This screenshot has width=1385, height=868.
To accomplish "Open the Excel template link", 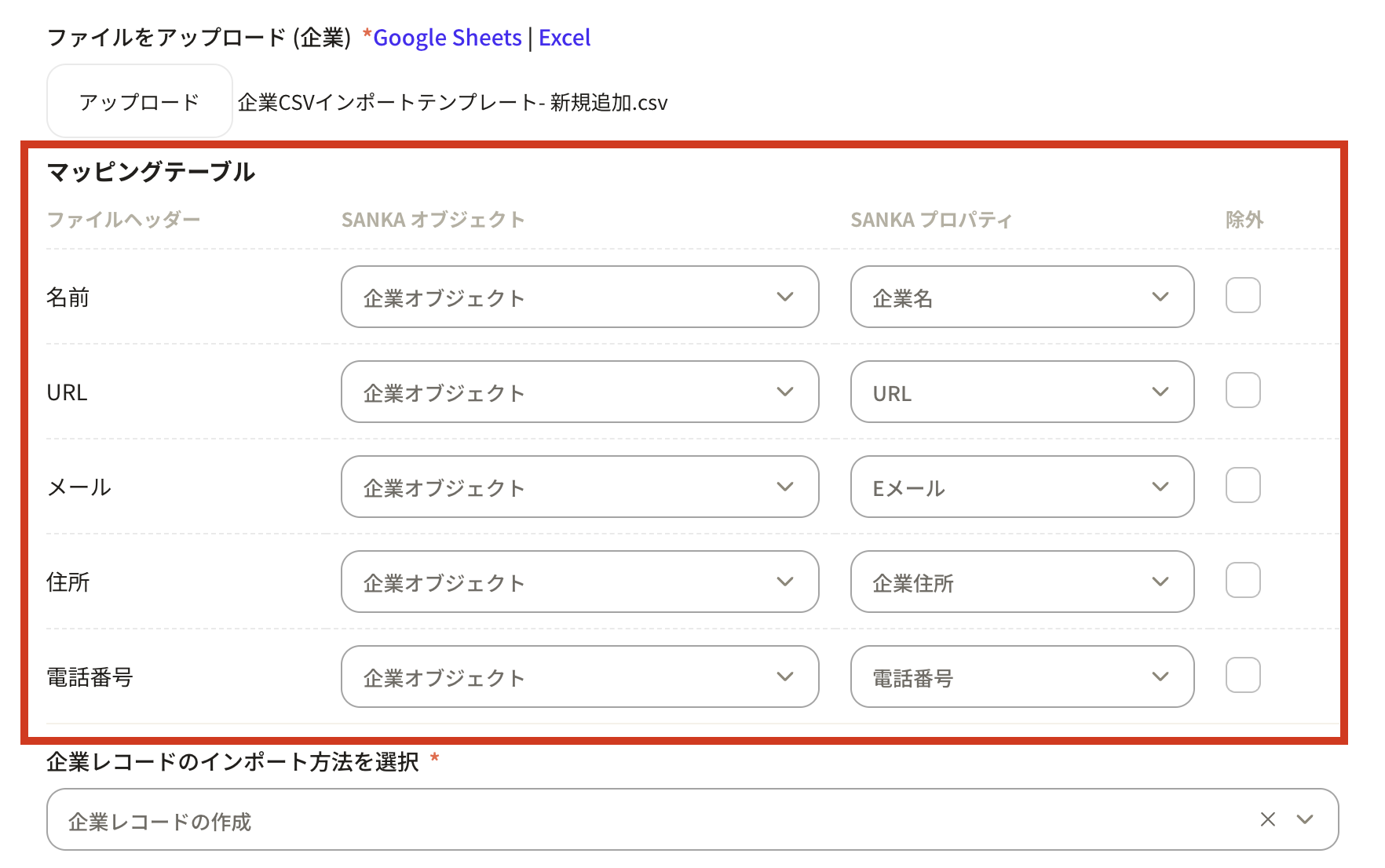I will click(x=565, y=38).
